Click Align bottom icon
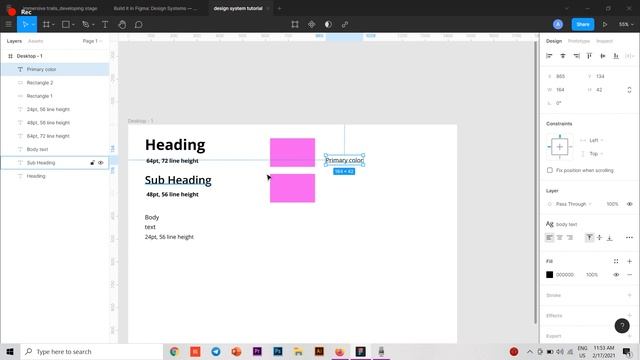The width and height of the screenshot is (640, 360). click(x=616, y=56)
